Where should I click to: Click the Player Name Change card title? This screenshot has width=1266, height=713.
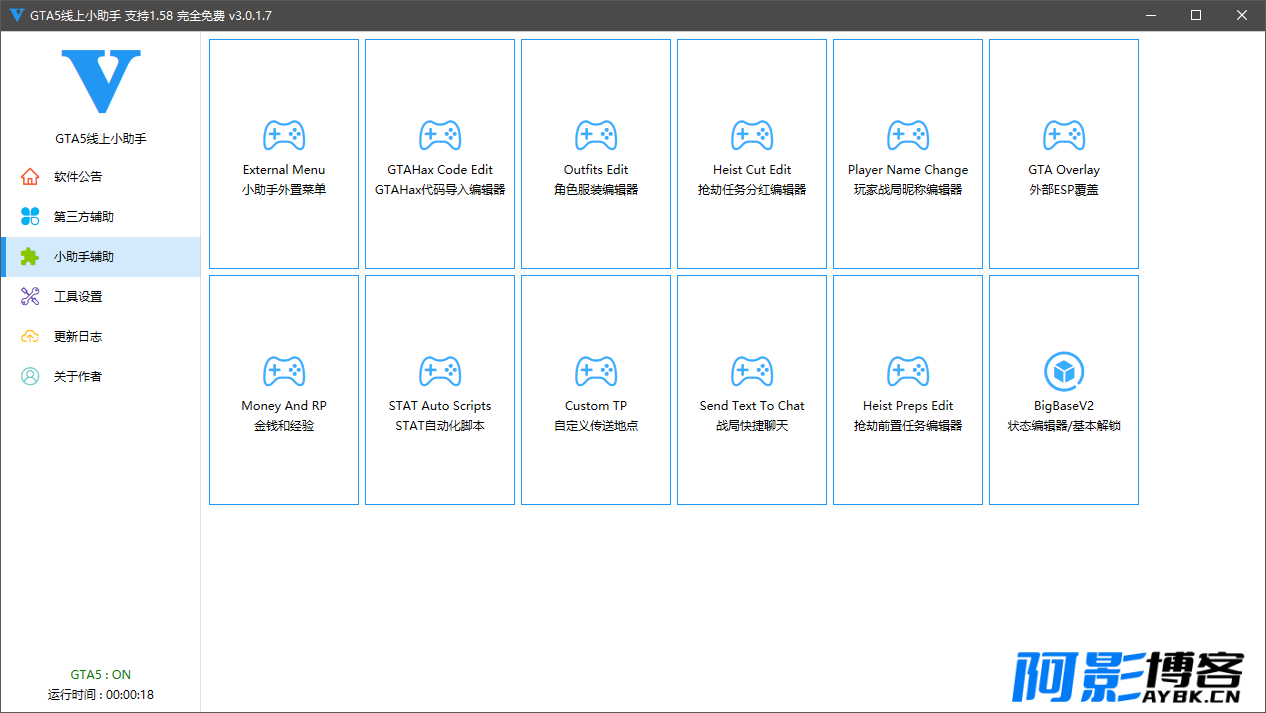908,170
